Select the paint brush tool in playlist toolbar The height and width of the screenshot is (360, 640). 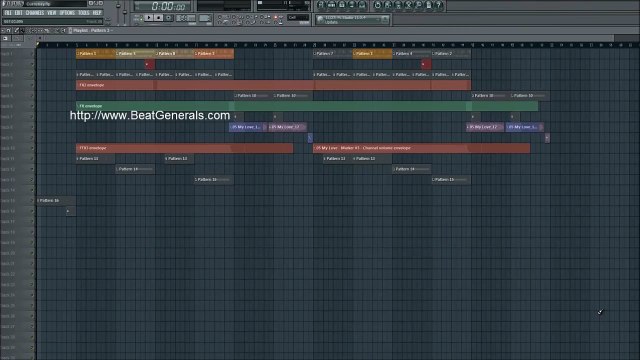click(22, 31)
